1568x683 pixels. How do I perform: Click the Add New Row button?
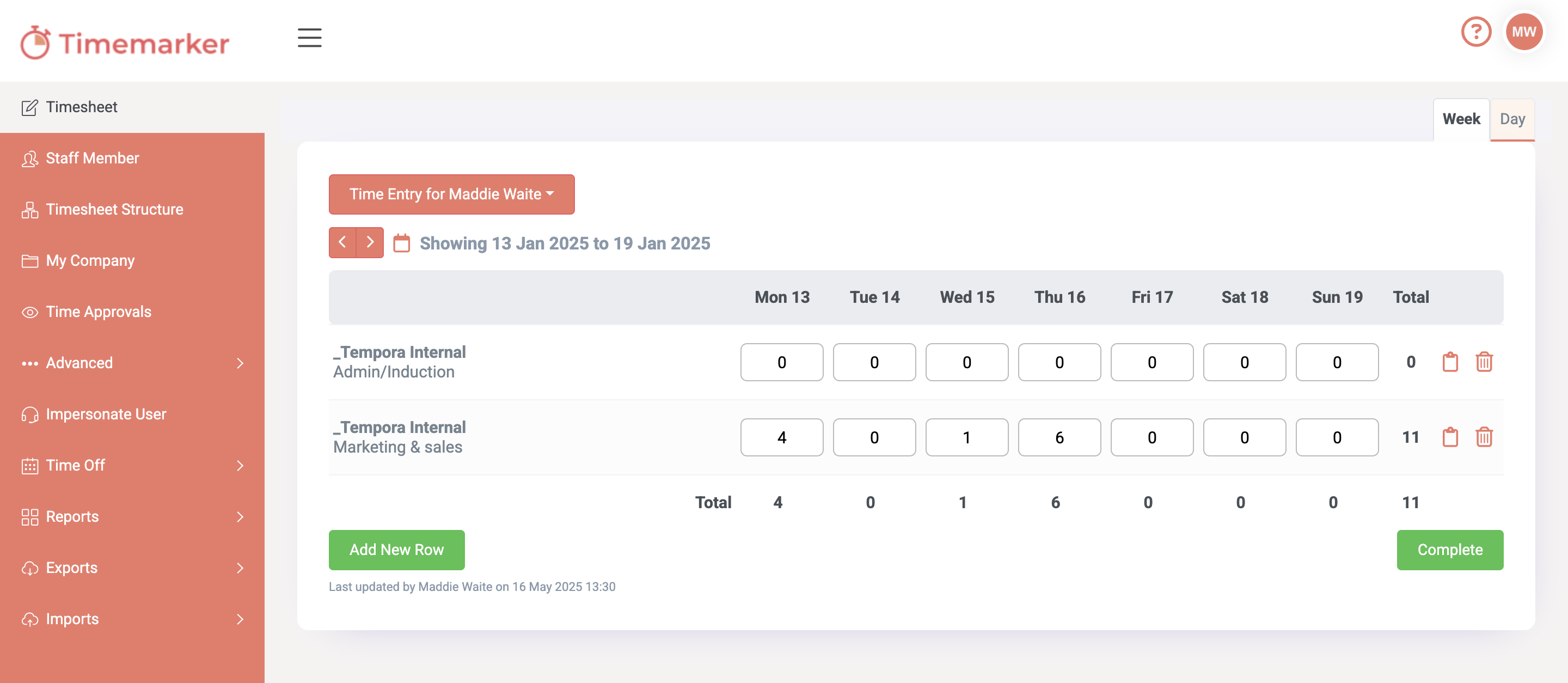coord(396,550)
